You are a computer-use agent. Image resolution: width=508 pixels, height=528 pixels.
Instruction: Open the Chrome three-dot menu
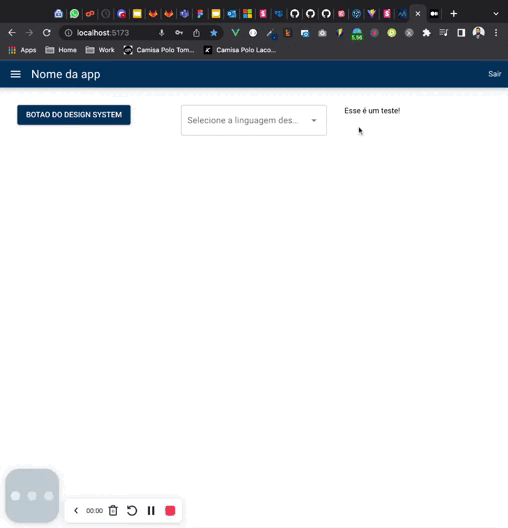tap(496, 33)
